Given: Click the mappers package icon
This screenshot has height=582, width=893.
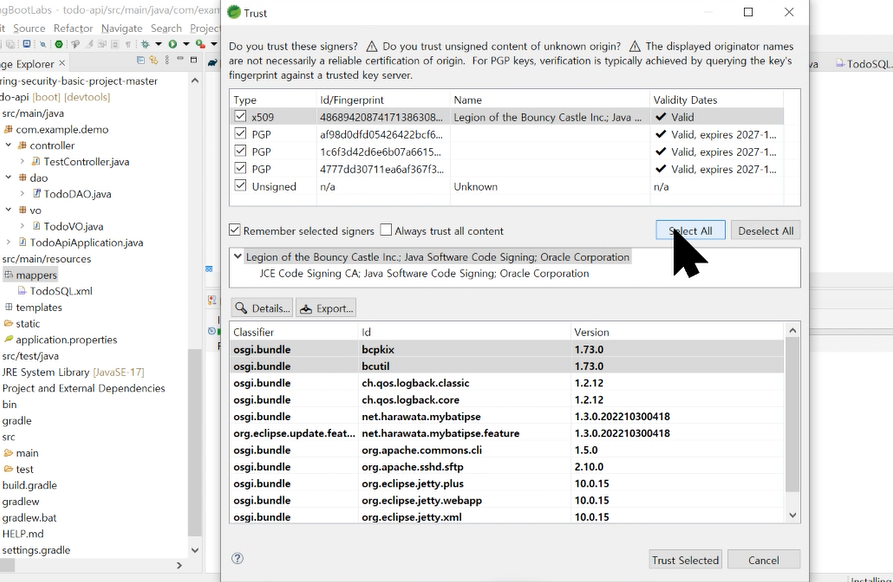Looking at the screenshot, I should 8,274.
